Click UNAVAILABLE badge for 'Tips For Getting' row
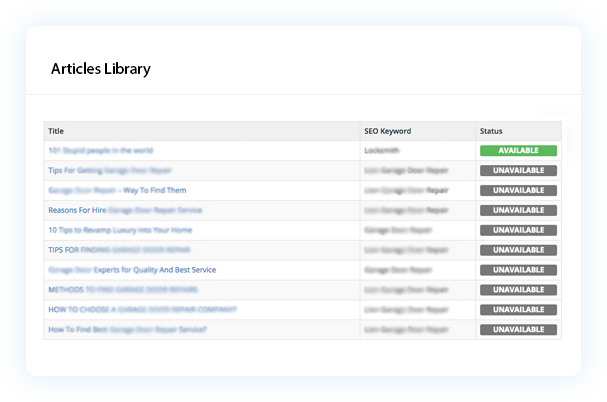Viewport: 607px width, 402px height. pyautogui.click(x=518, y=170)
